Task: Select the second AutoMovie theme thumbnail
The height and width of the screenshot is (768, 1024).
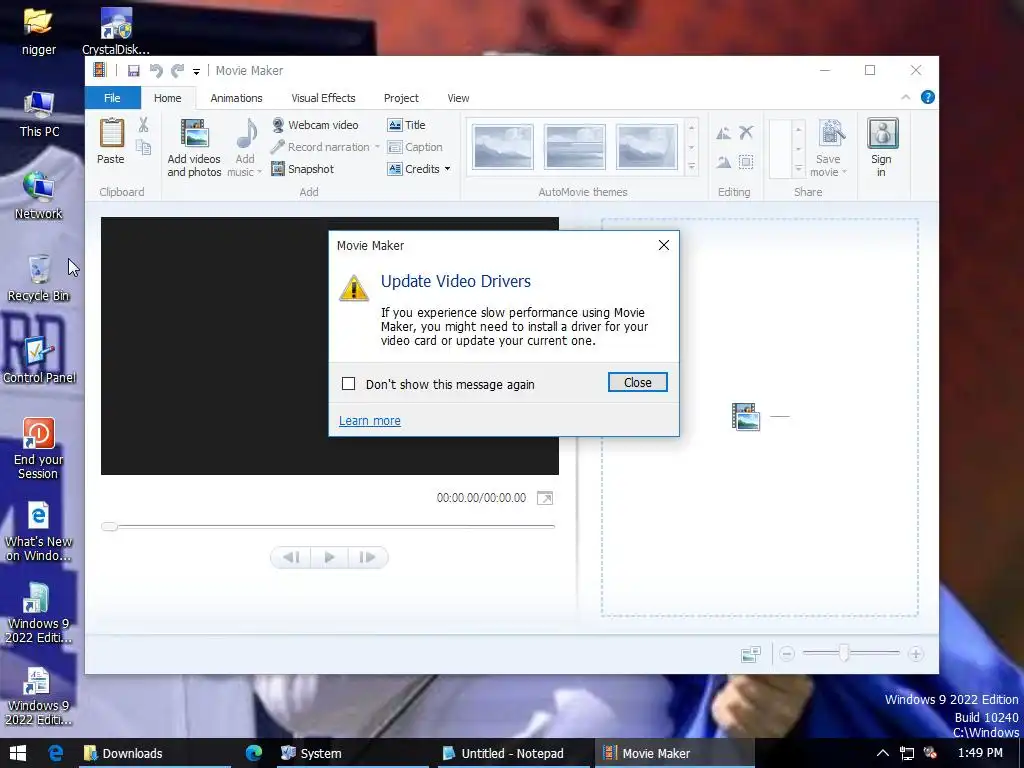Action: (575, 147)
